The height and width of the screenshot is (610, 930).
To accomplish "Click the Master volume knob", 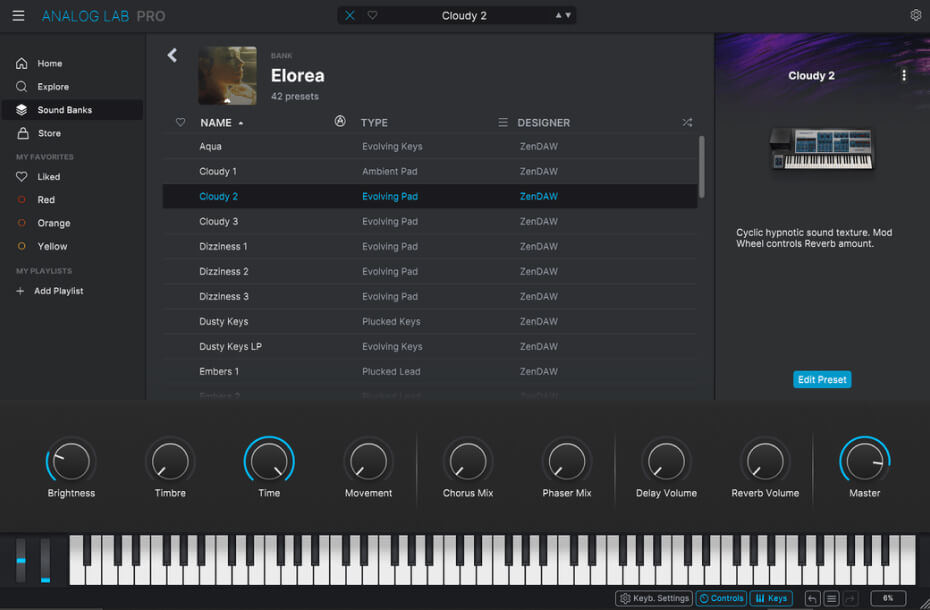I will click(865, 461).
